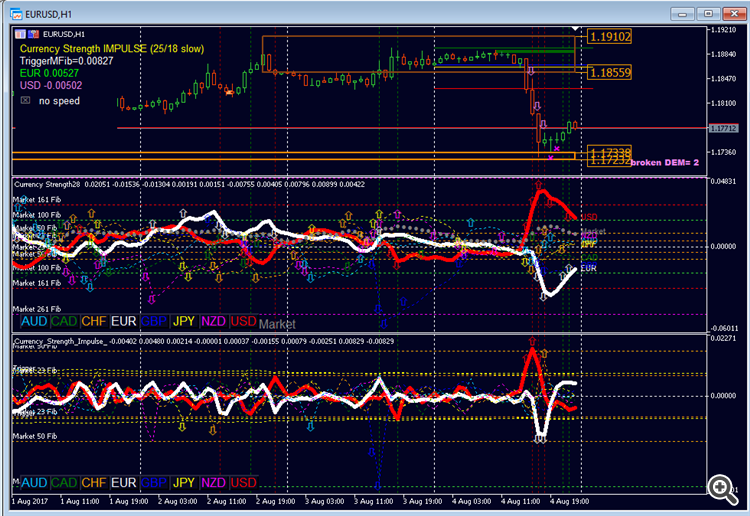Toggle the 'no speed' crossed box icon
The image size is (750, 516).
coord(25,100)
